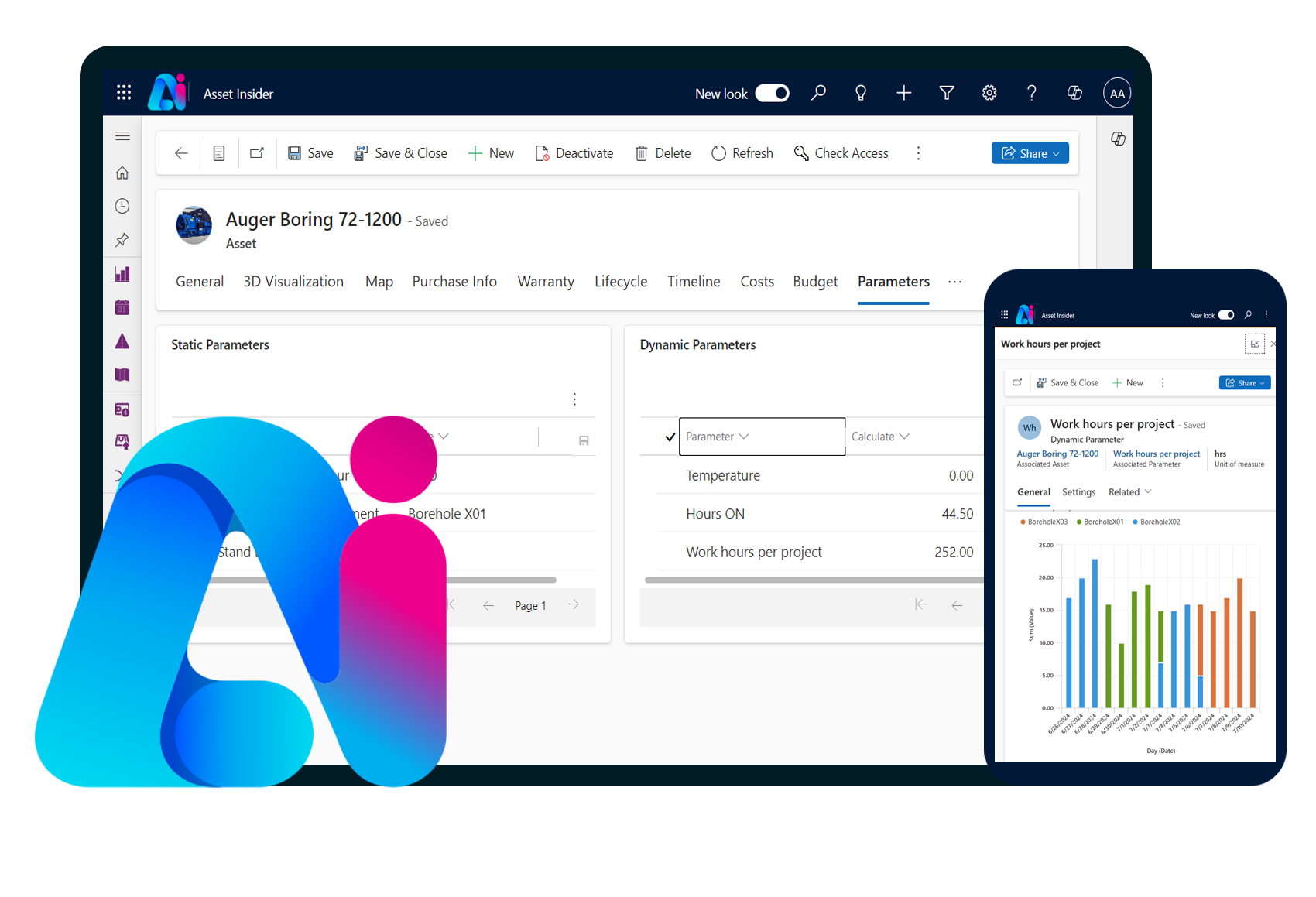Image resolution: width=1316 pixels, height=897 pixels.
Task: Click the Dynamic Parameters horizontal scrollbar
Action: coord(813,580)
